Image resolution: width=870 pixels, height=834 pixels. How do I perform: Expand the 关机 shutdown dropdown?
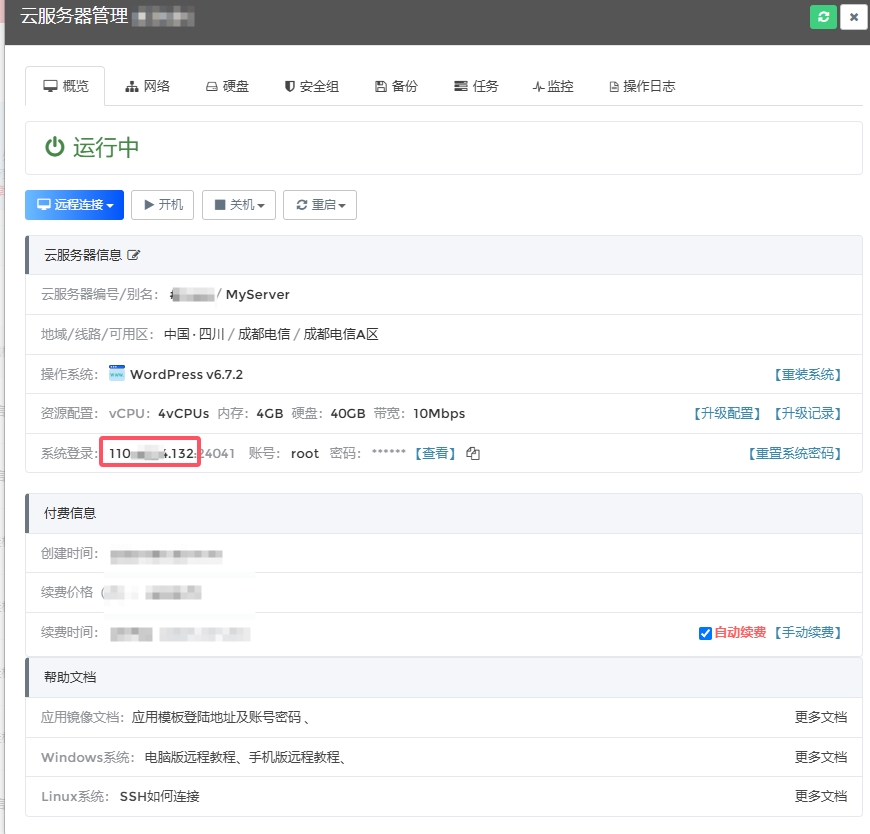click(x=239, y=205)
